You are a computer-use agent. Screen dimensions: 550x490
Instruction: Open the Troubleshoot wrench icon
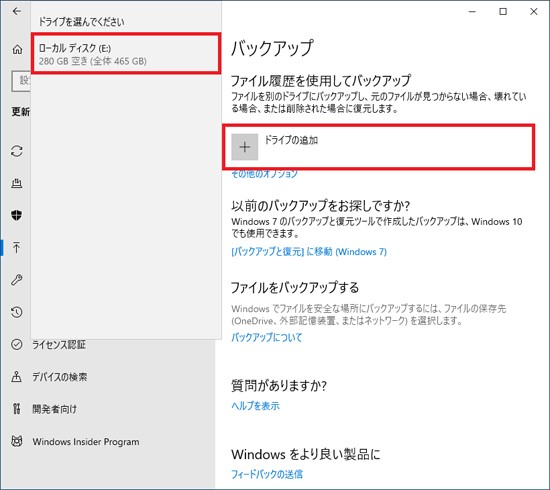click(16, 280)
